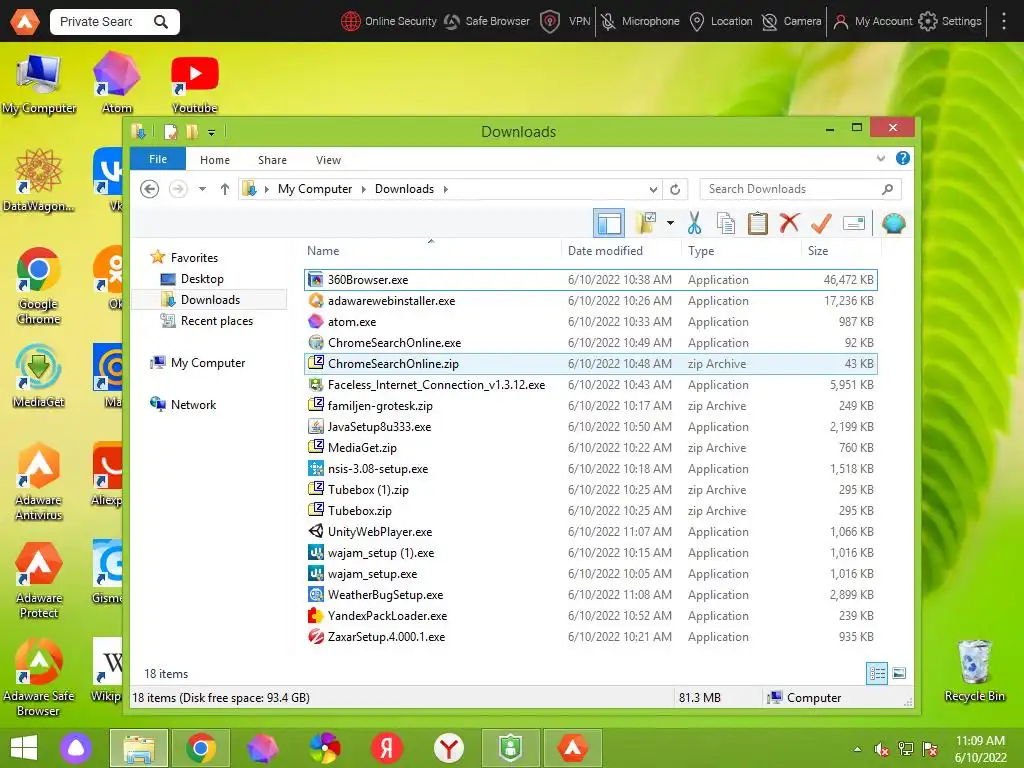The image size is (1024, 768).
Task: Open the Quick Access Toolbar customize dropdown
Action: [x=212, y=133]
